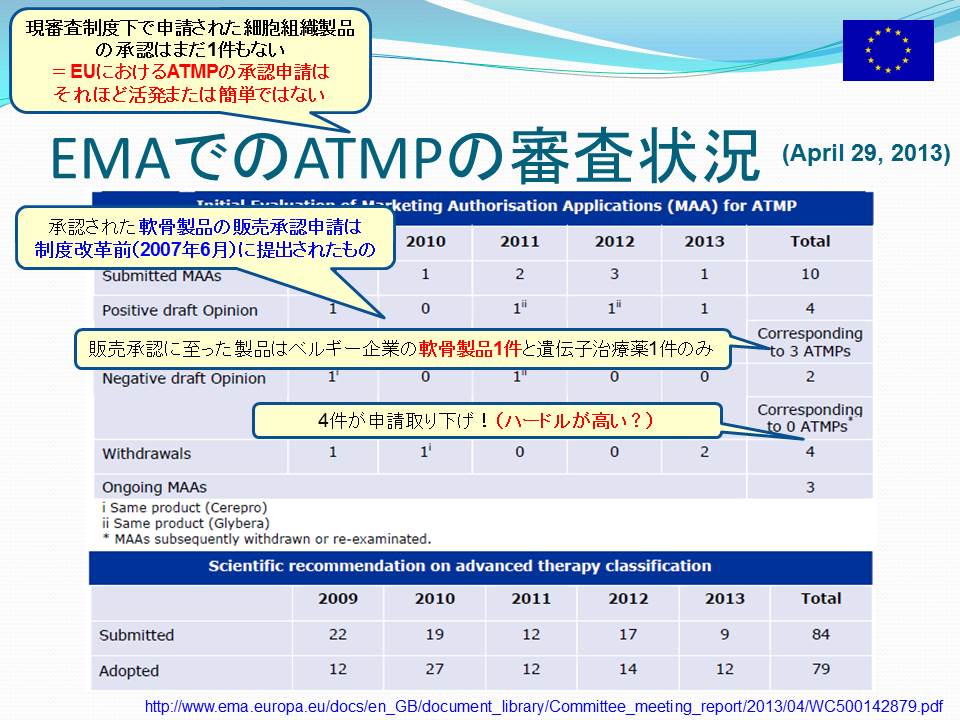Click the Submitted total value 84
The width and height of the screenshot is (960, 720).
click(x=821, y=634)
